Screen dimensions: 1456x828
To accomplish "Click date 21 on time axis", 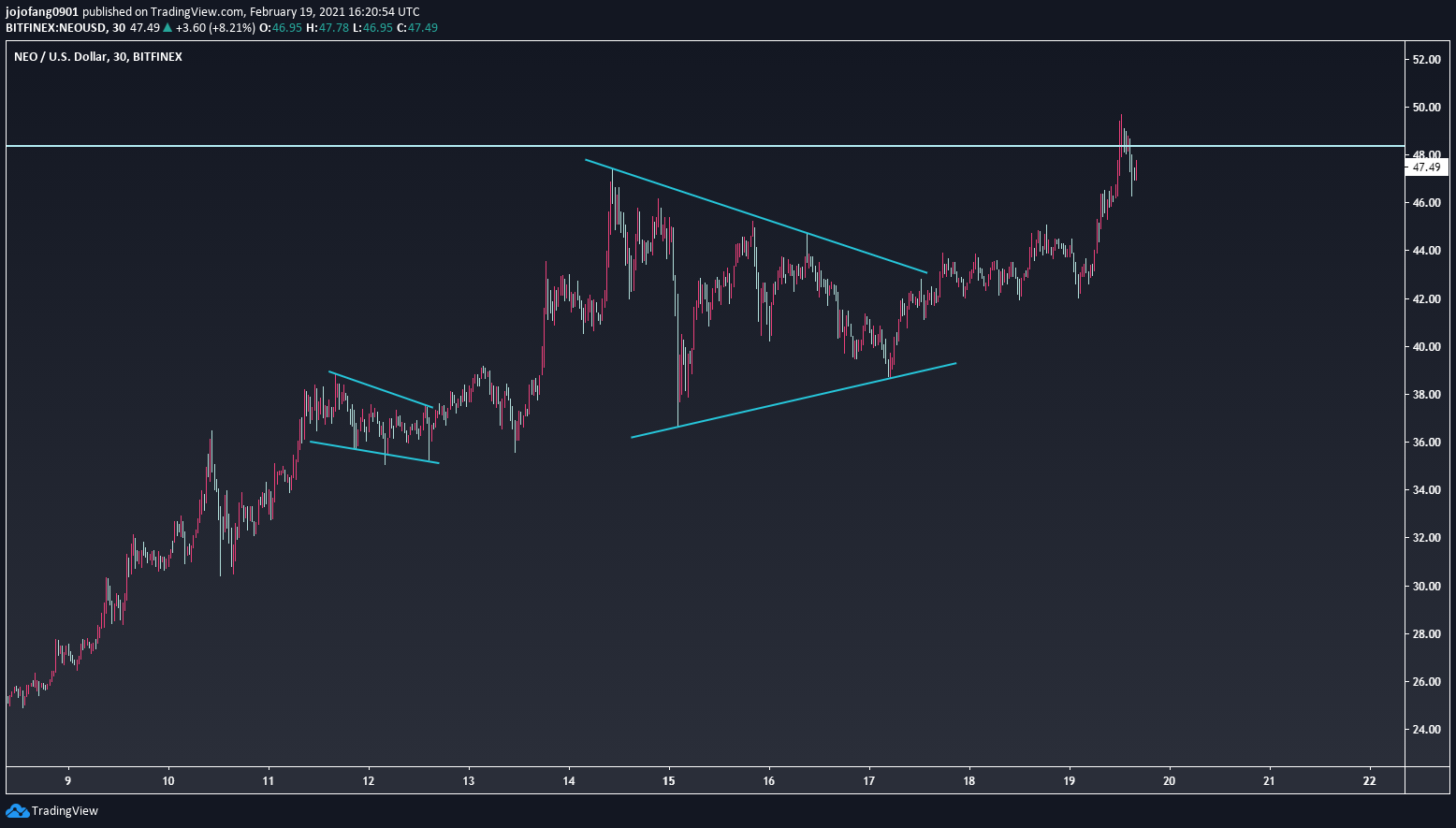I will pos(1270,780).
